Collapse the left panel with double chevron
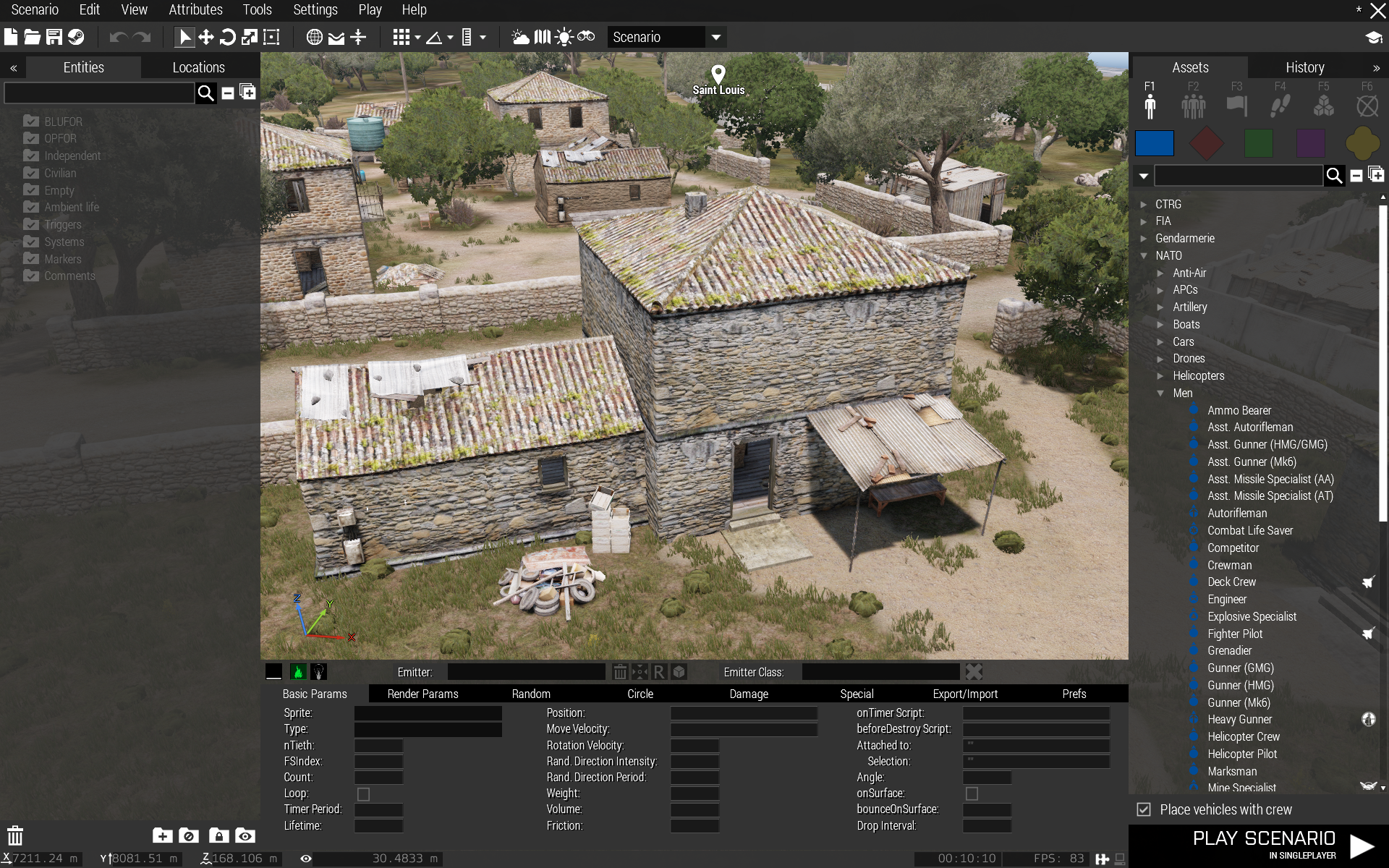Viewport: 1389px width, 868px height. (14, 68)
